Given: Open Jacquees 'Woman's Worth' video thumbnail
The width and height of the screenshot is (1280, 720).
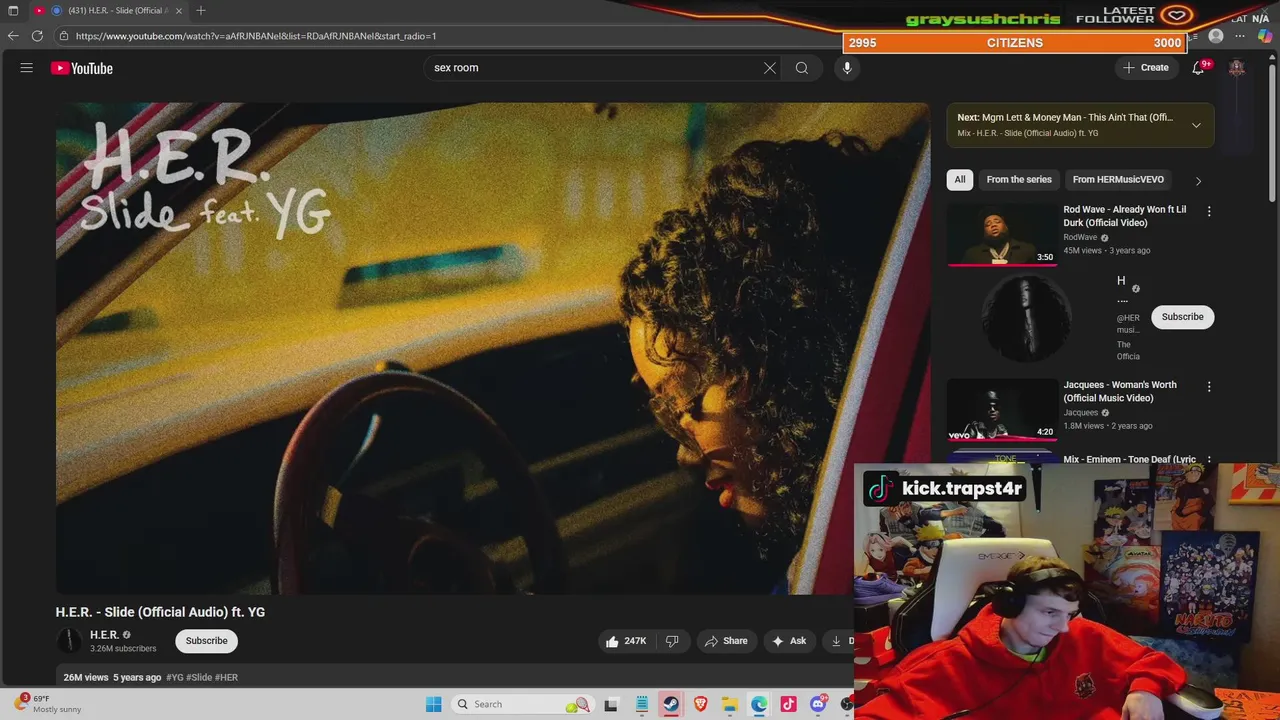Looking at the screenshot, I should pos(1001,409).
